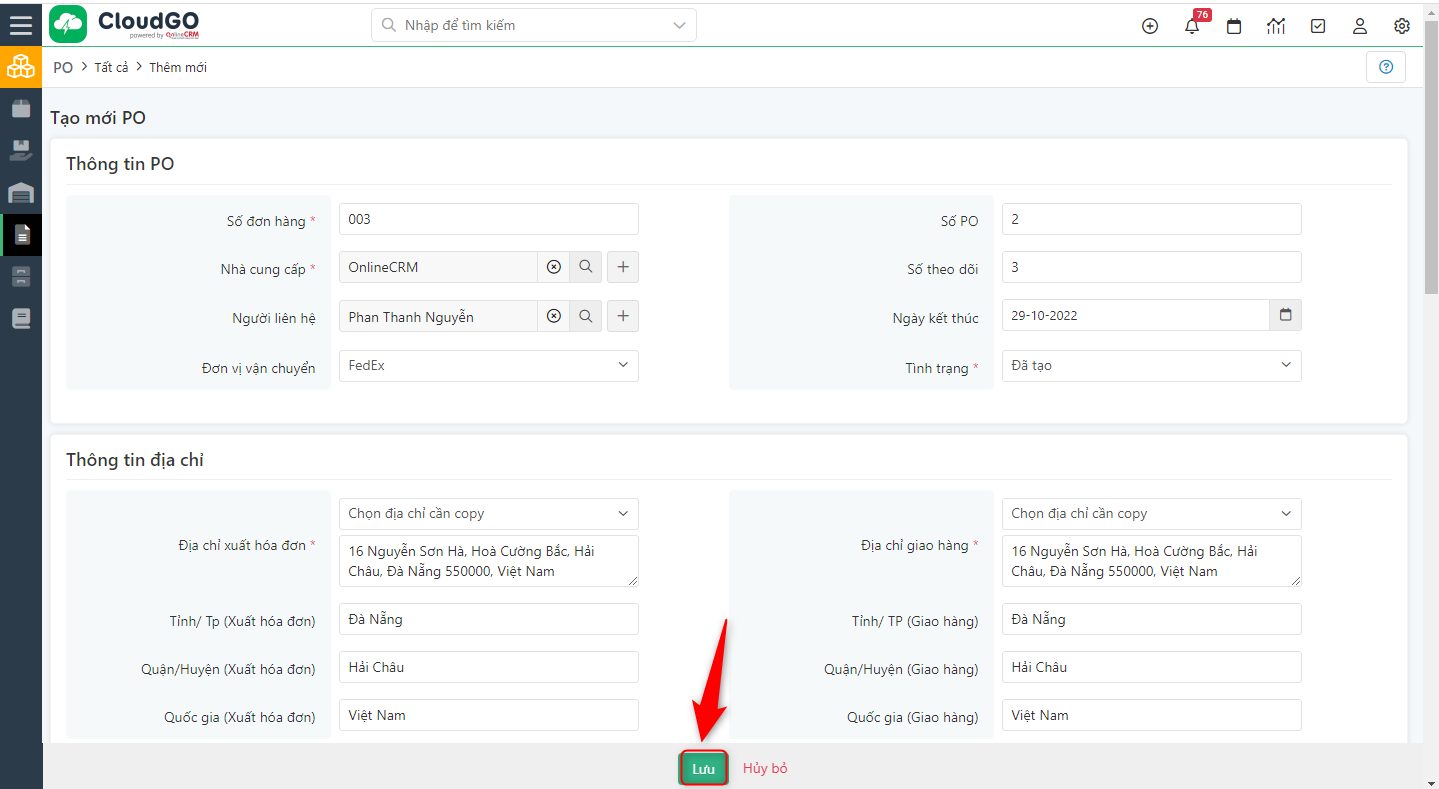1439x789 pixels.
Task: Open the warehouse icon in the sidebar
Action: click(x=20, y=192)
